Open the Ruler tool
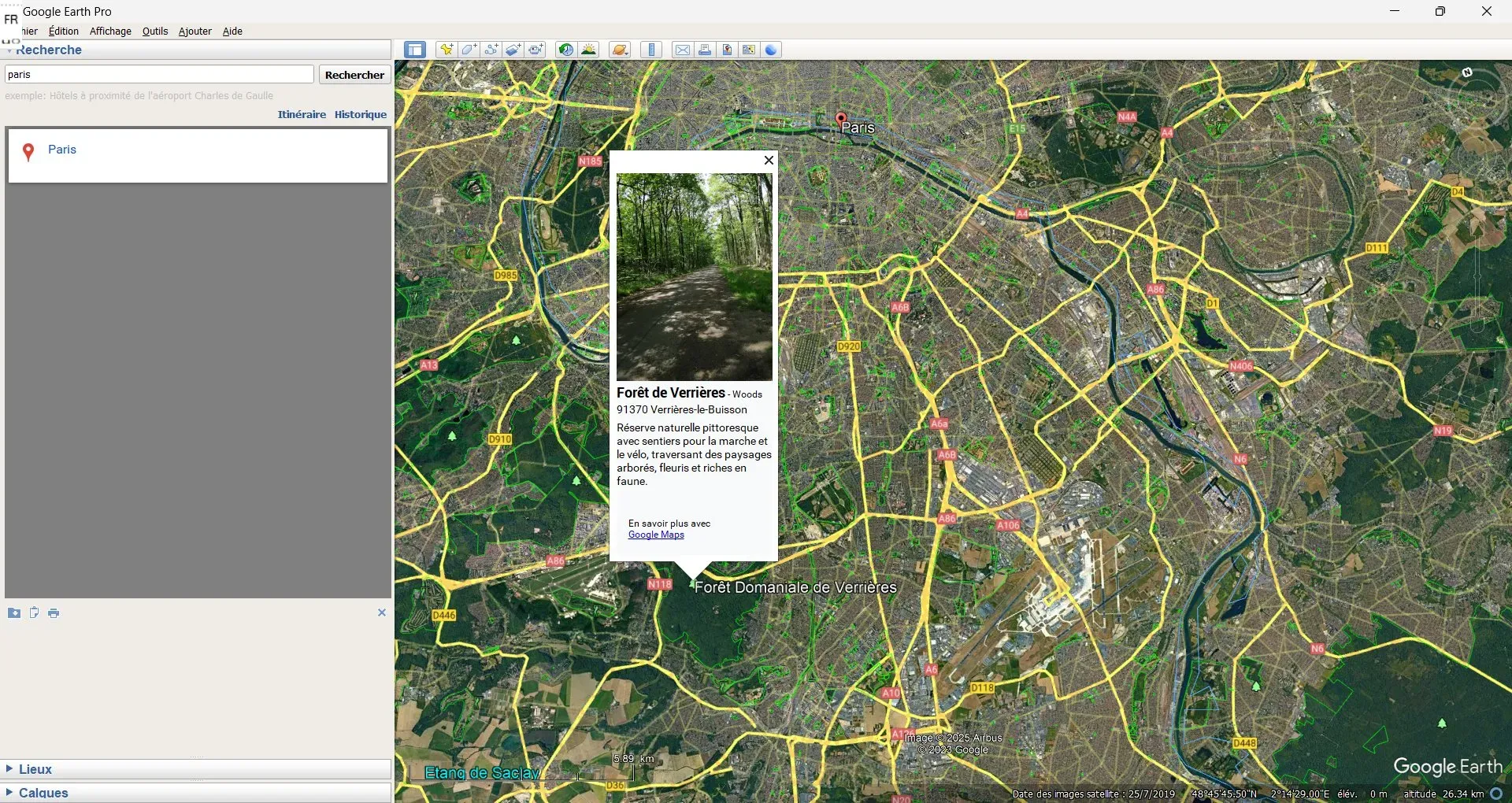This screenshot has width=1512, height=803. tap(651, 50)
